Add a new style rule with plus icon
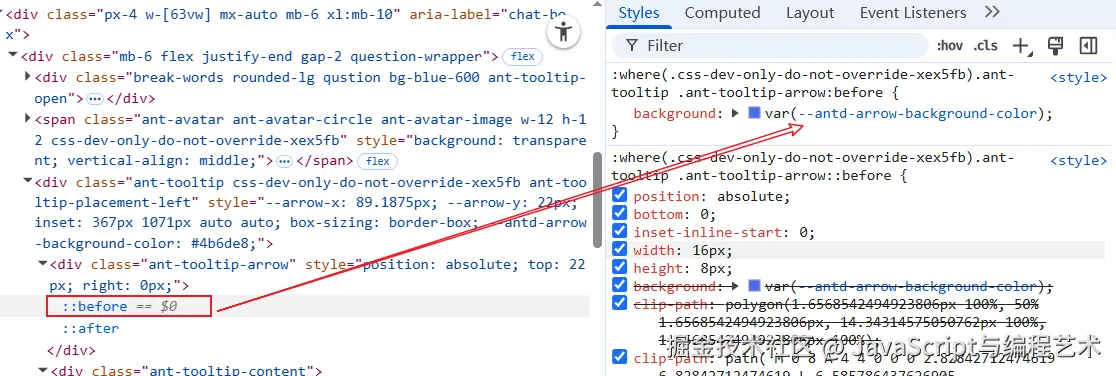 point(1021,46)
